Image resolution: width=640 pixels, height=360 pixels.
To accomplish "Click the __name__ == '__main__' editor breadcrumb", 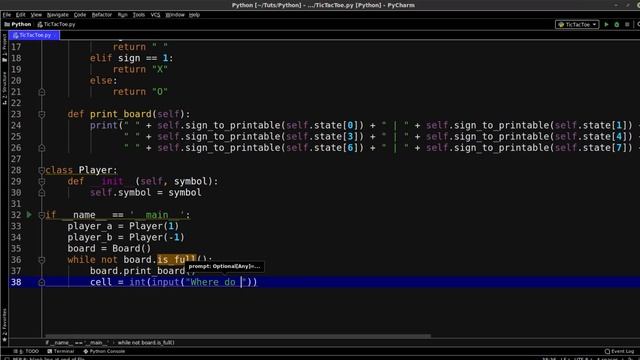I will [x=77, y=342].
